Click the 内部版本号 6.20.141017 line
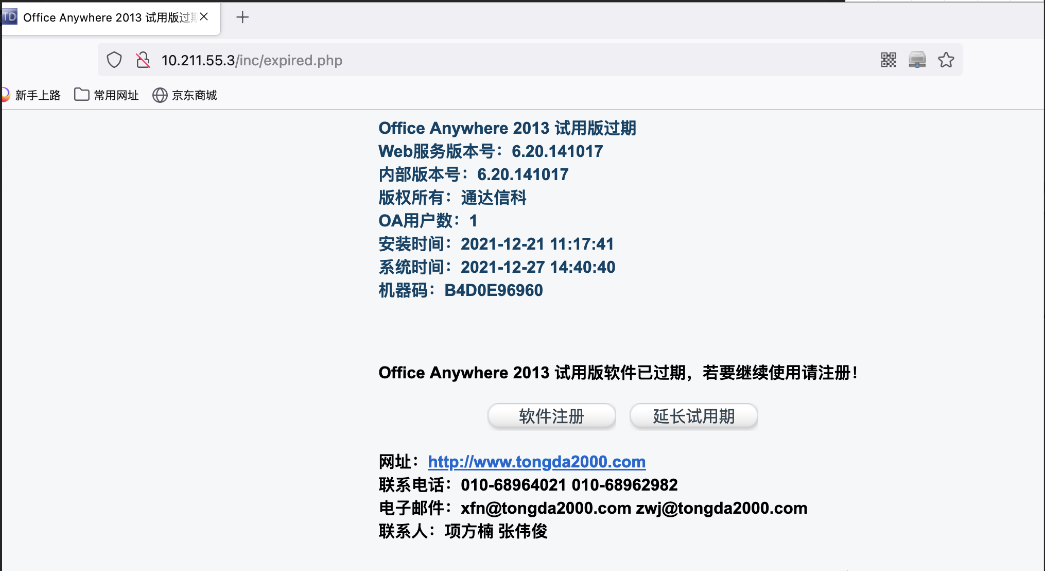This screenshot has width=1045, height=571. click(x=473, y=175)
